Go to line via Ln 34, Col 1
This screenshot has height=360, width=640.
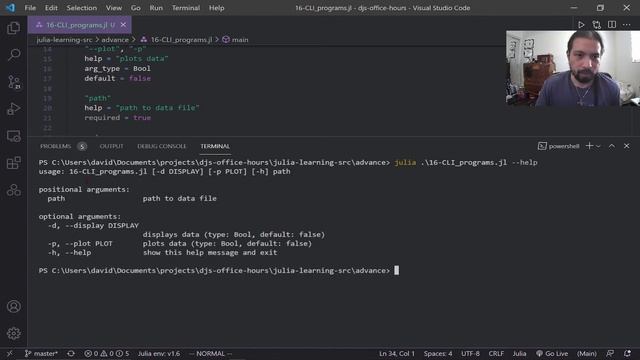(x=396, y=353)
